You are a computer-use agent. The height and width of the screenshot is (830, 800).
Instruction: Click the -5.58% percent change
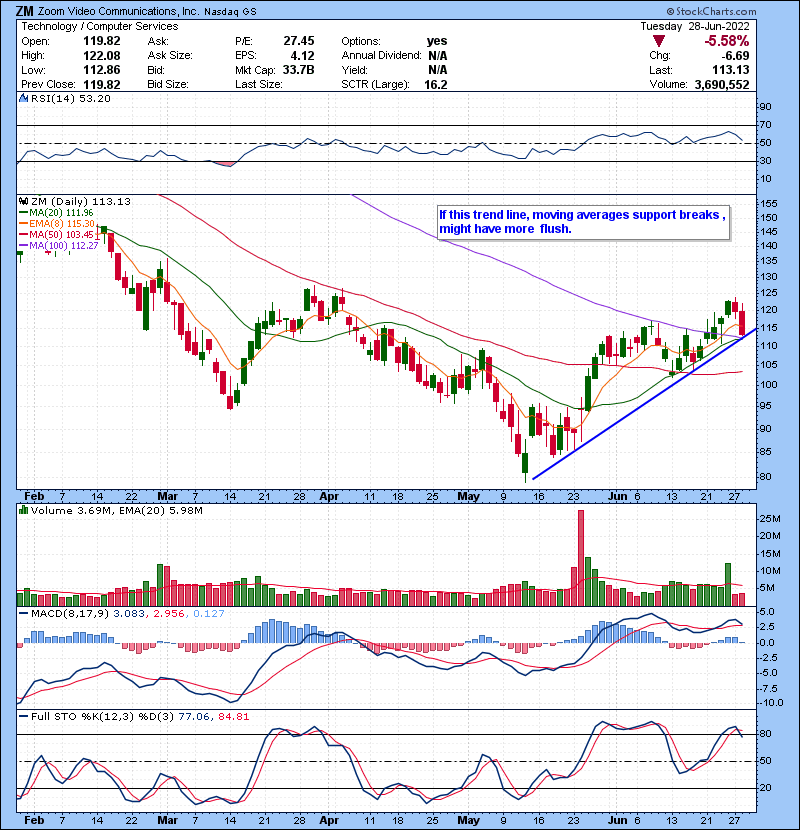[x=726, y=41]
